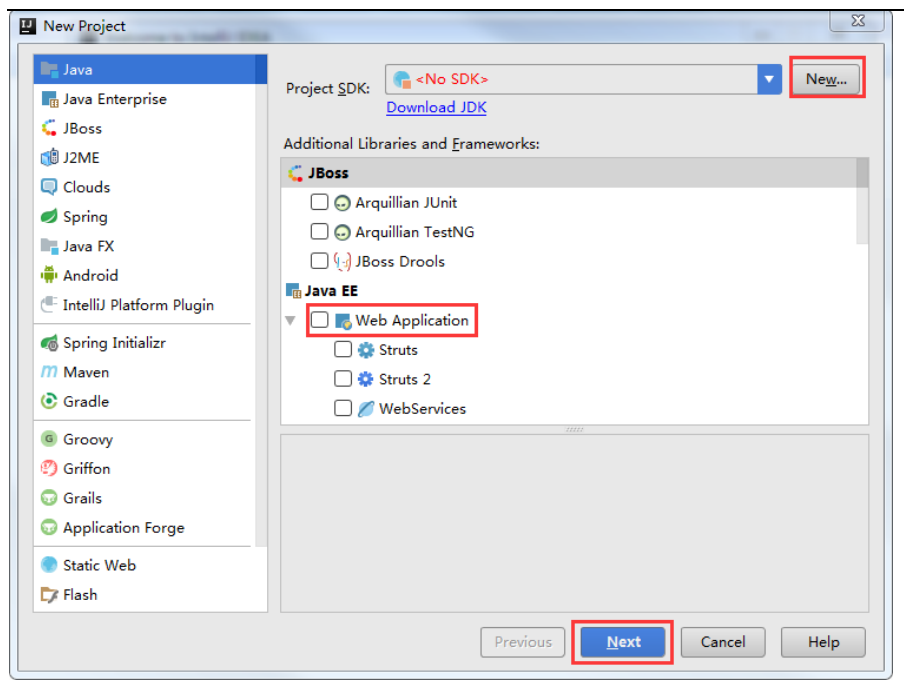The width and height of the screenshot is (904, 683).
Task: Click the Previous button
Action: click(x=523, y=642)
